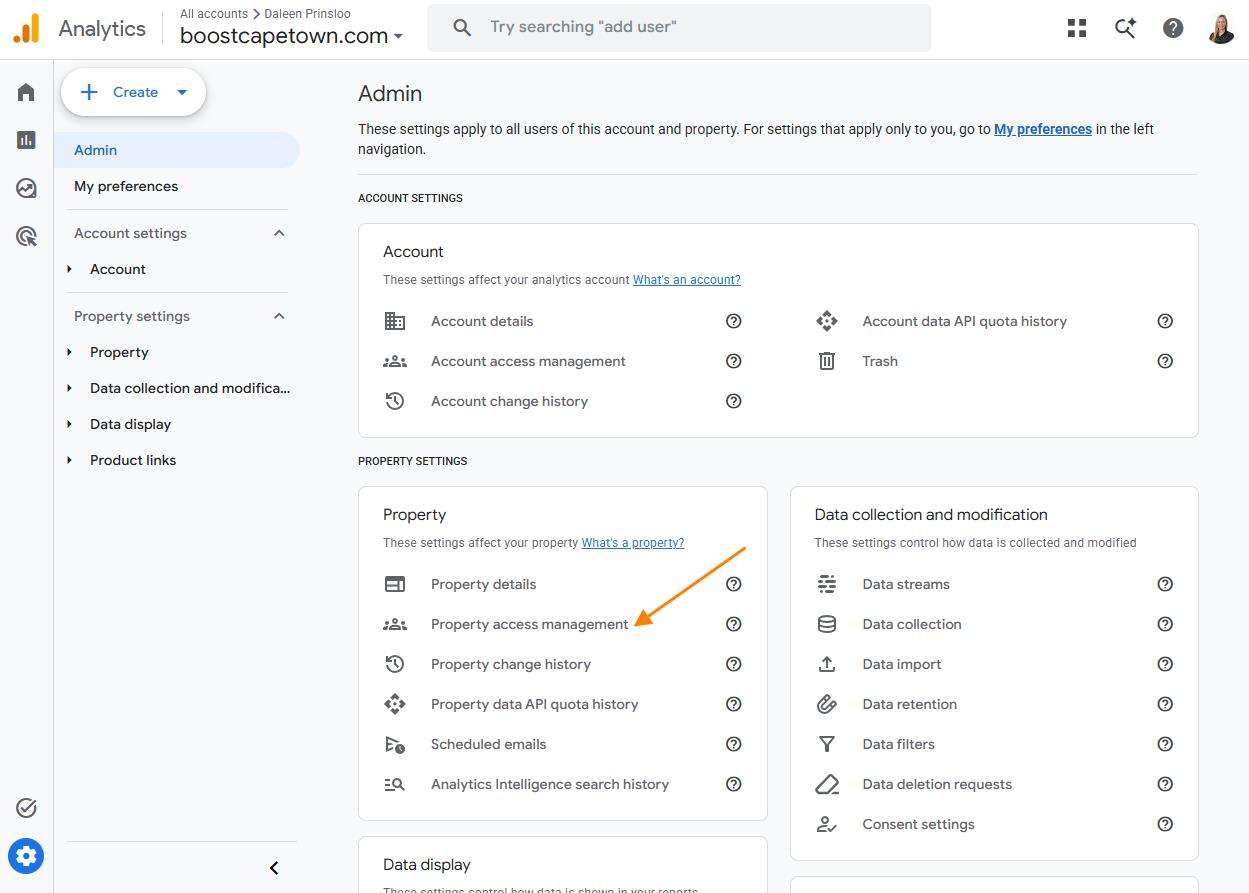Screen dimensions: 1249x893
Task: Click the All accounts breadcrumb
Action: (x=214, y=14)
